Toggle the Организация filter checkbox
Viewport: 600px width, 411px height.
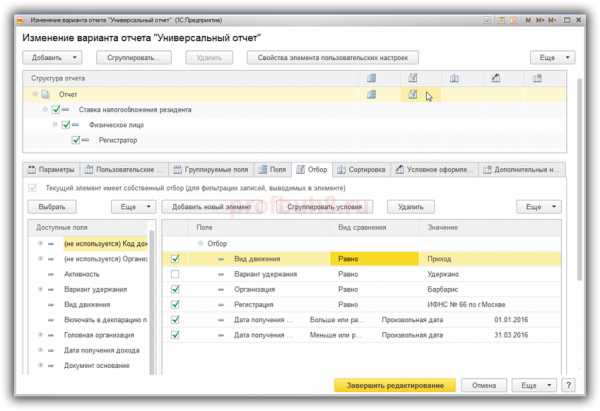pyautogui.click(x=175, y=290)
